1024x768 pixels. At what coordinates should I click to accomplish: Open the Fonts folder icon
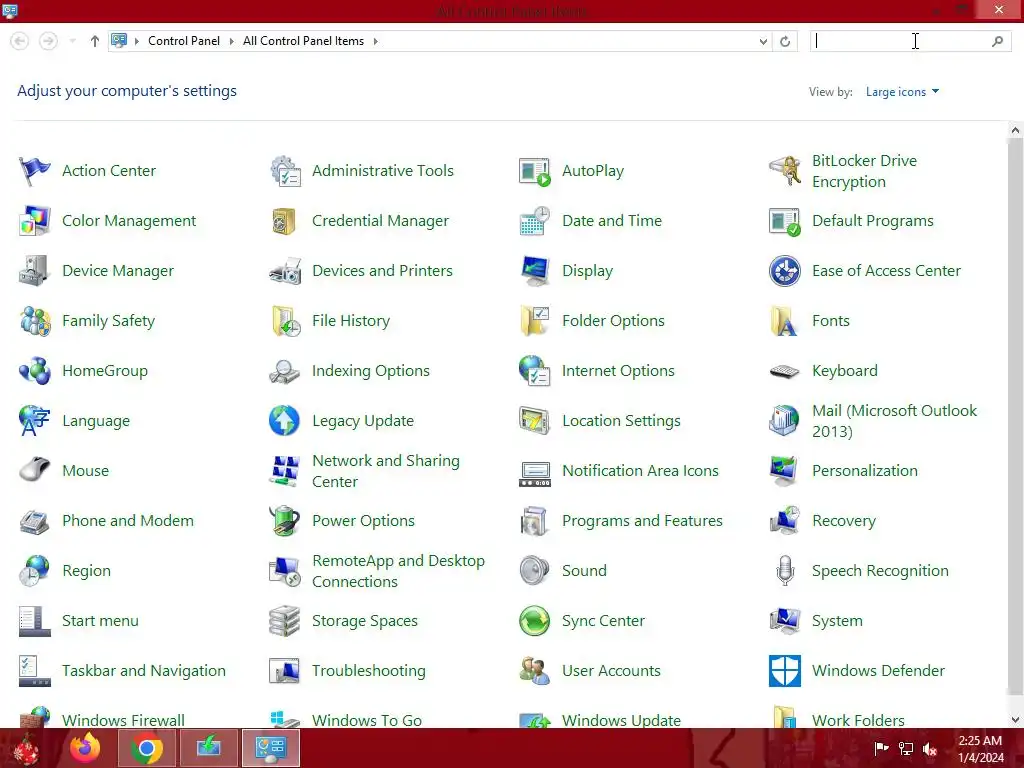coord(785,321)
